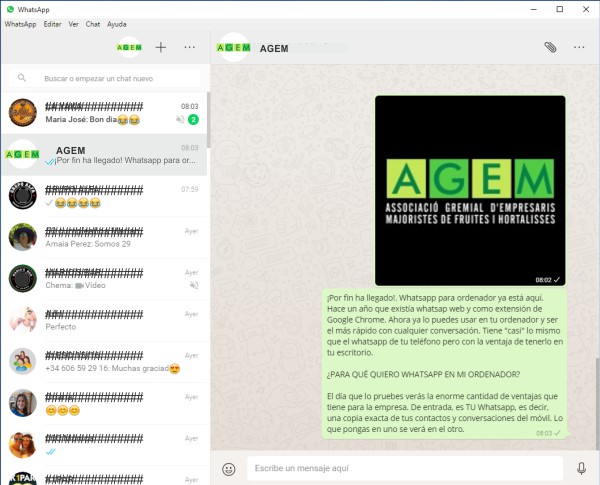Click avatar of Amaia Perez chat
The image size is (600, 485).
23,237
